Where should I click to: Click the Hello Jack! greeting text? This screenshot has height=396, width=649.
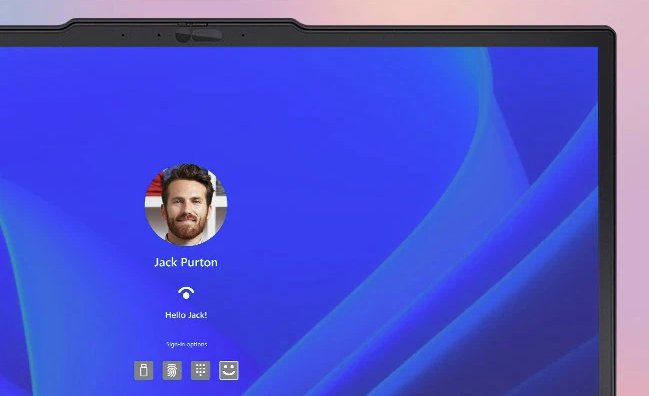coord(186,315)
